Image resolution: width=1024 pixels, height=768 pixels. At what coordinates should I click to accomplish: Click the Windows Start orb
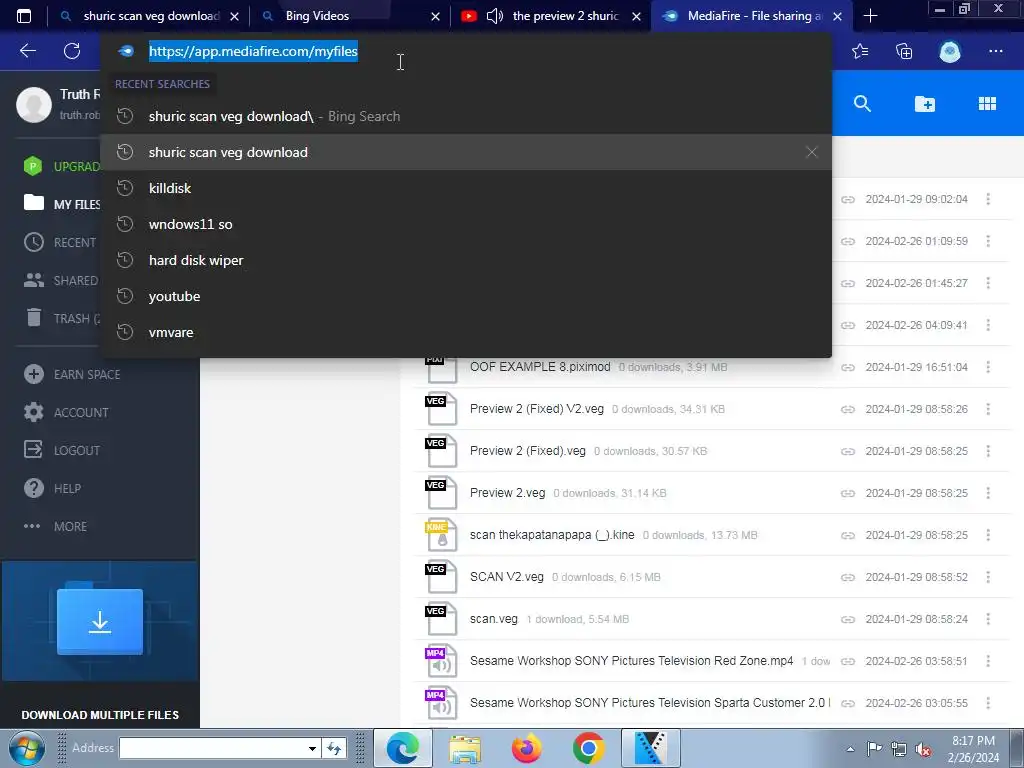coord(26,748)
